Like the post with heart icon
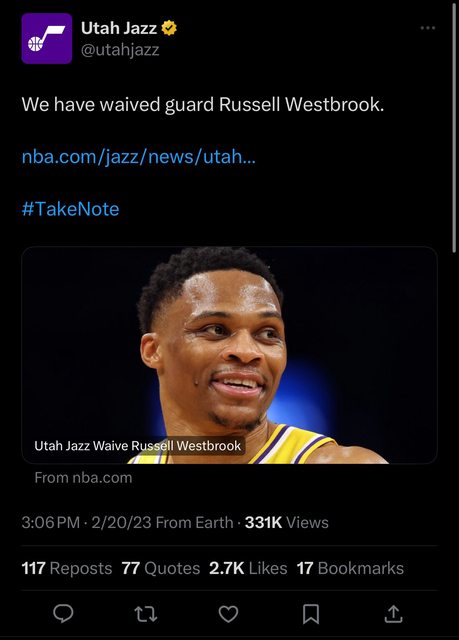 (228, 614)
